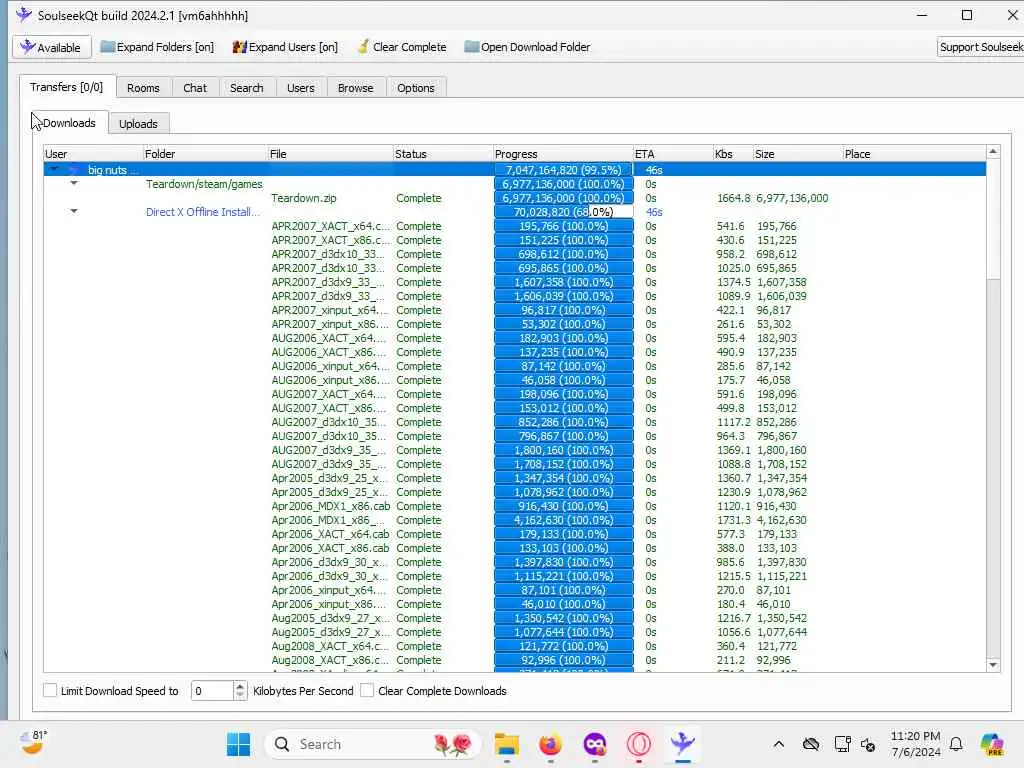Image resolution: width=1024 pixels, height=768 pixels.
Task: Open Firefox from the taskbar
Action: tap(551, 744)
